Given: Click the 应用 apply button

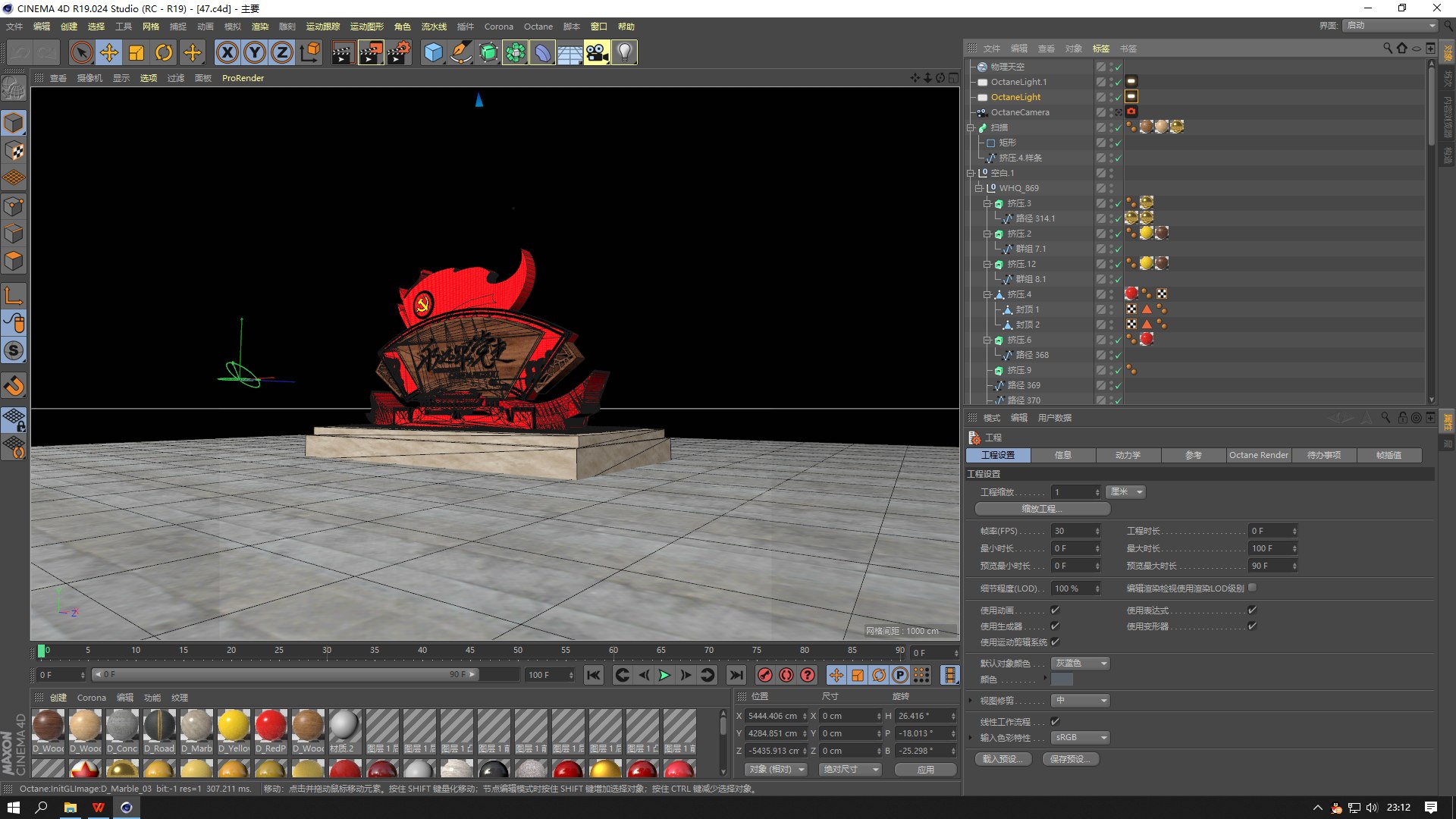Looking at the screenshot, I should click(x=925, y=770).
